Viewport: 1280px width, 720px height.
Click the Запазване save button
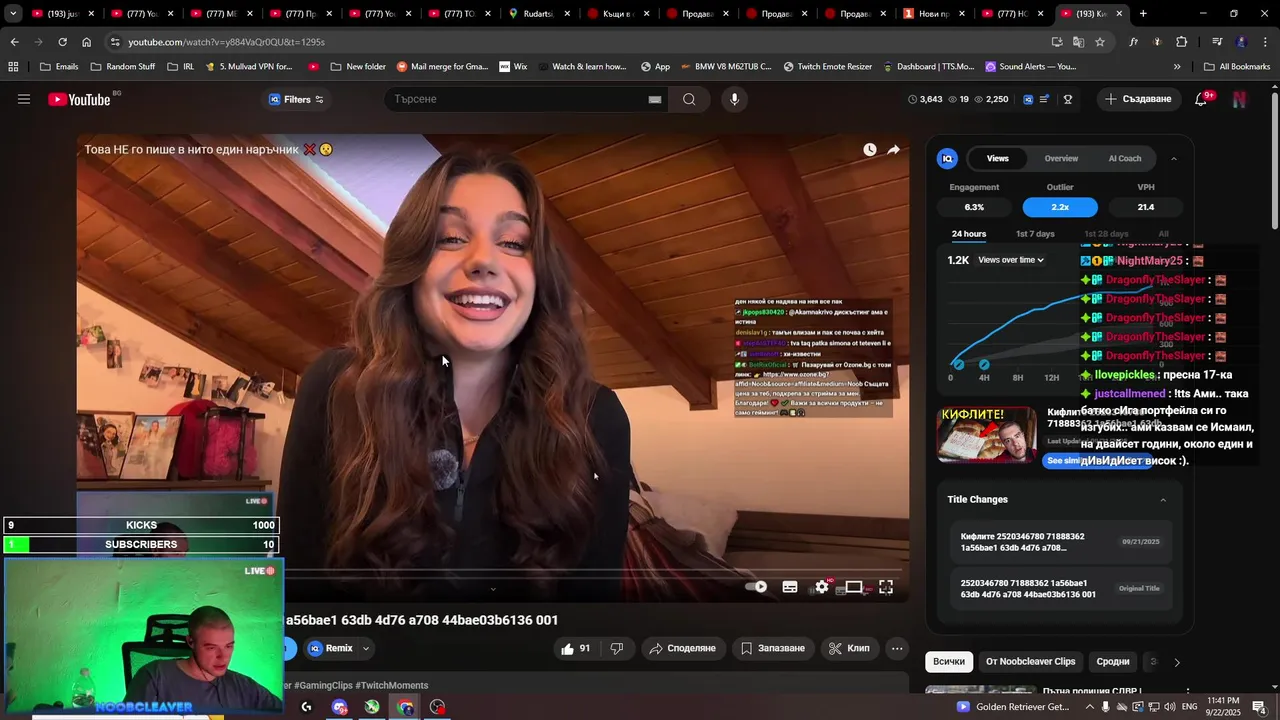(x=772, y=648)
